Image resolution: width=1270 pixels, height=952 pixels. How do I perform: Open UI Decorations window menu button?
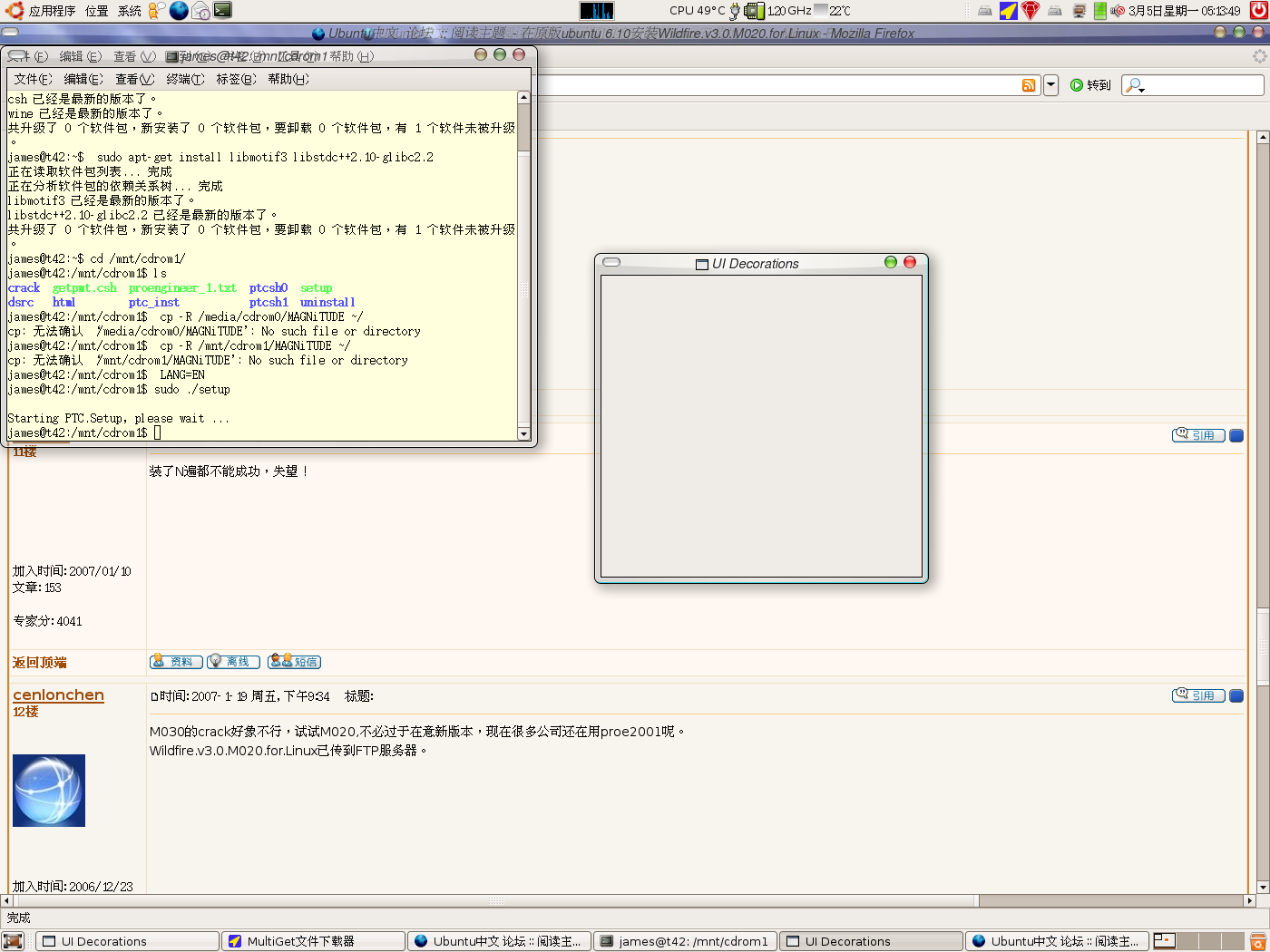pyautogui.click(x=611, y=262)
